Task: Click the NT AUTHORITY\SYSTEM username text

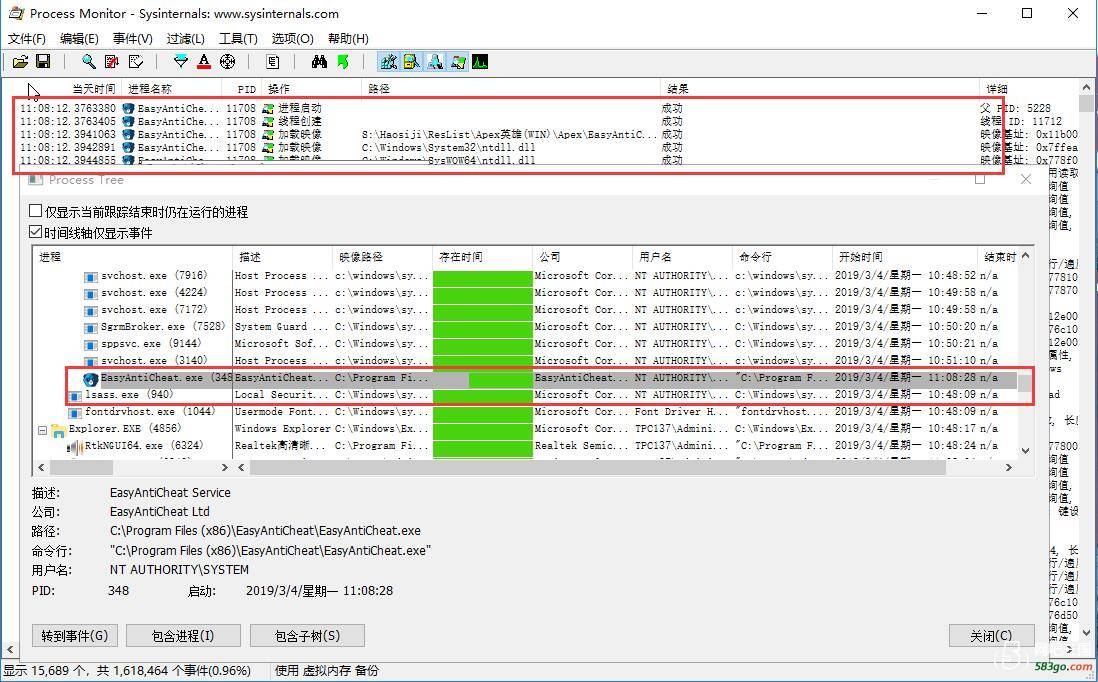Action: [179, 570]
